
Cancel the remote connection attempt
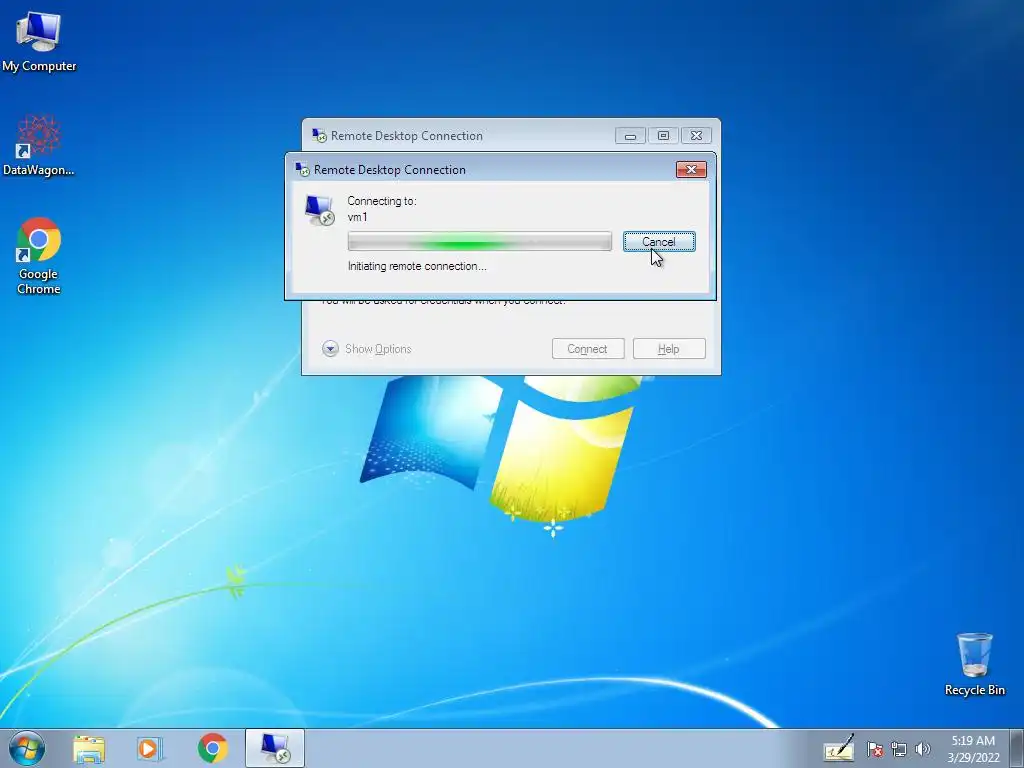coord(659,242)
